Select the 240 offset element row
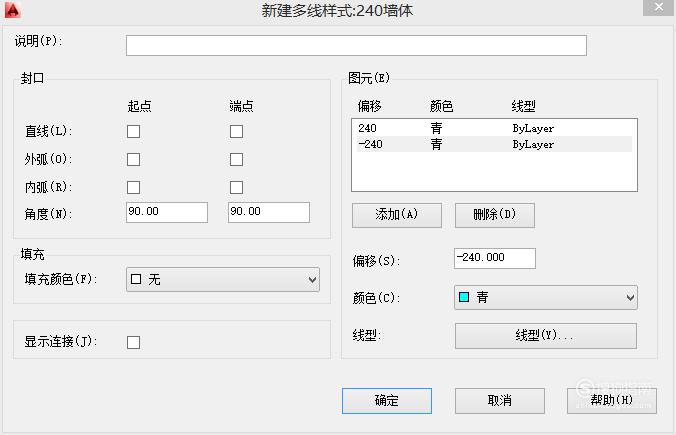676x435 pixels. (494, 128)
